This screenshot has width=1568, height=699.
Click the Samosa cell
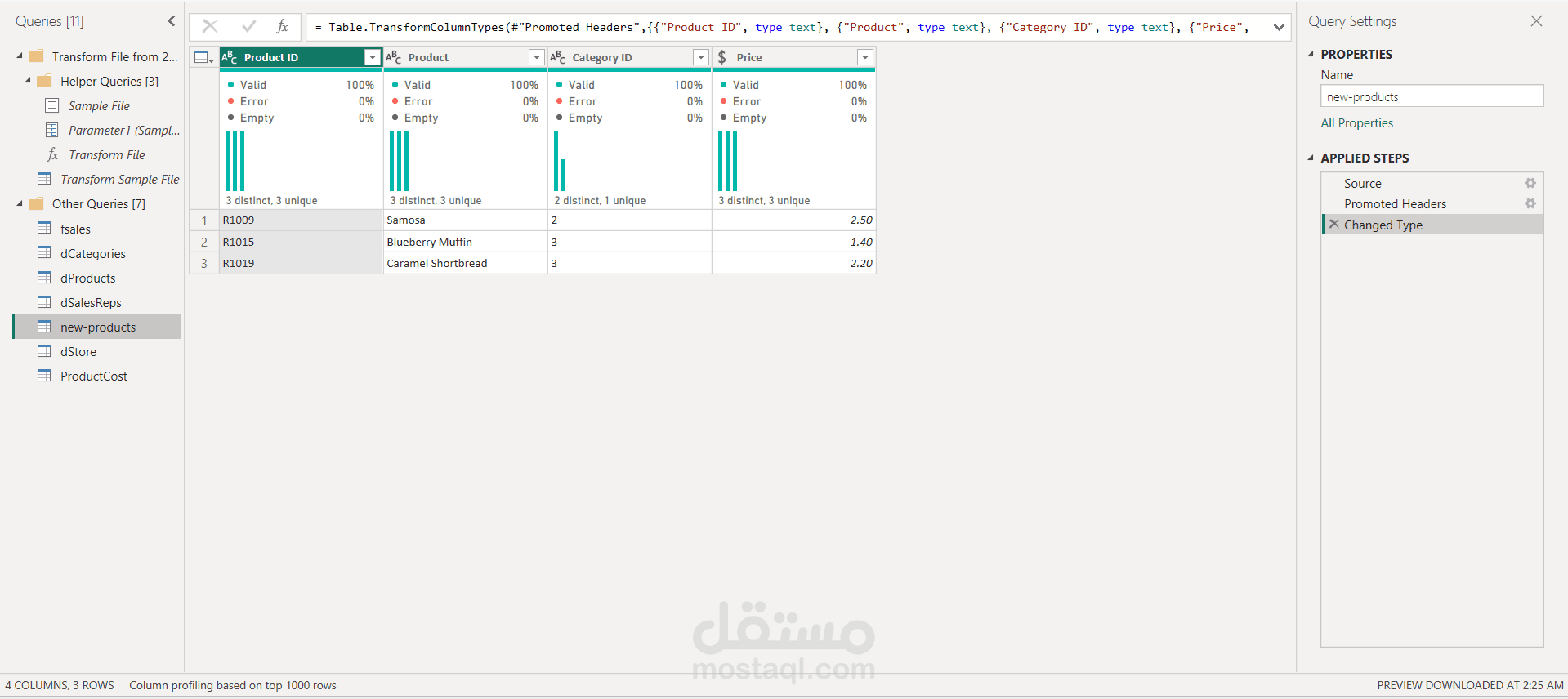(x=466, y=220)
